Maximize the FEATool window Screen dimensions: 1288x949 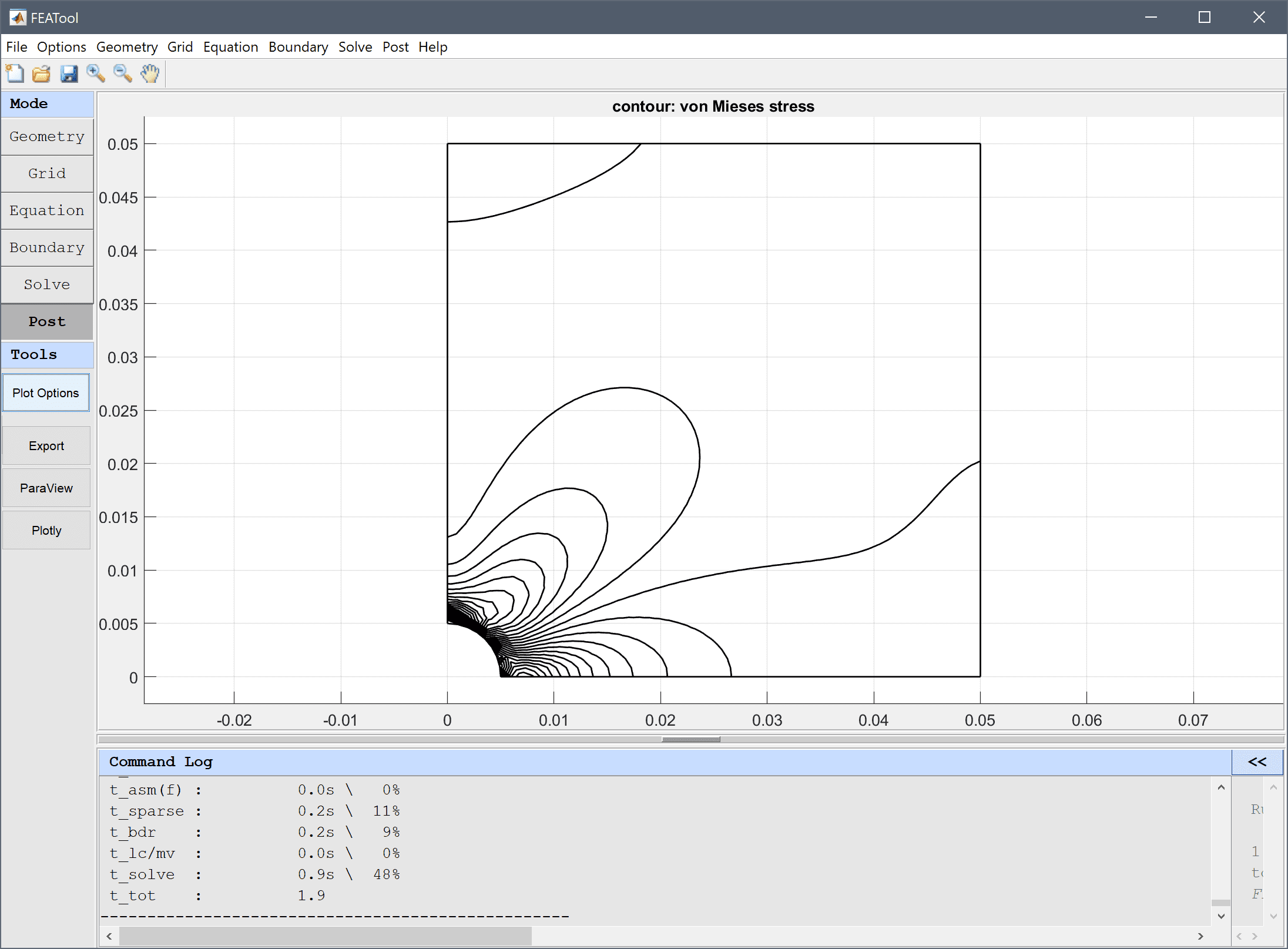(1205, 17)
